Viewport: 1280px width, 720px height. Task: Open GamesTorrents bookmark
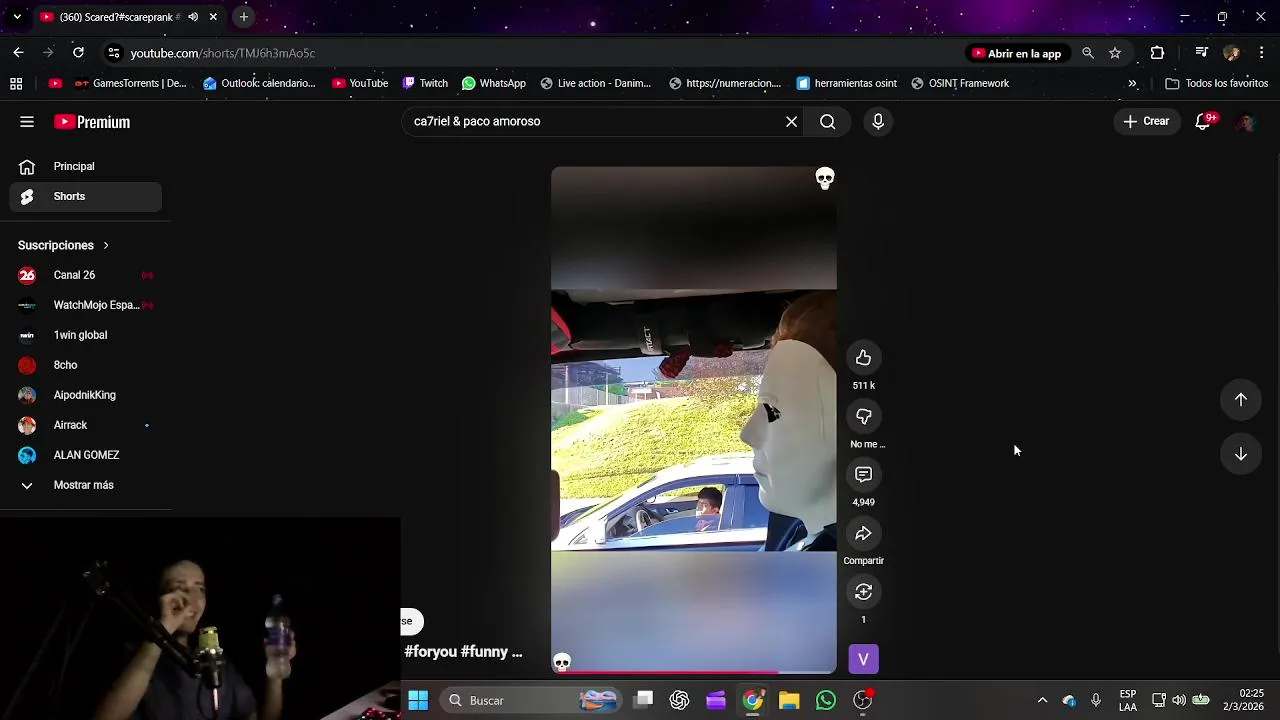click(130, 84)
